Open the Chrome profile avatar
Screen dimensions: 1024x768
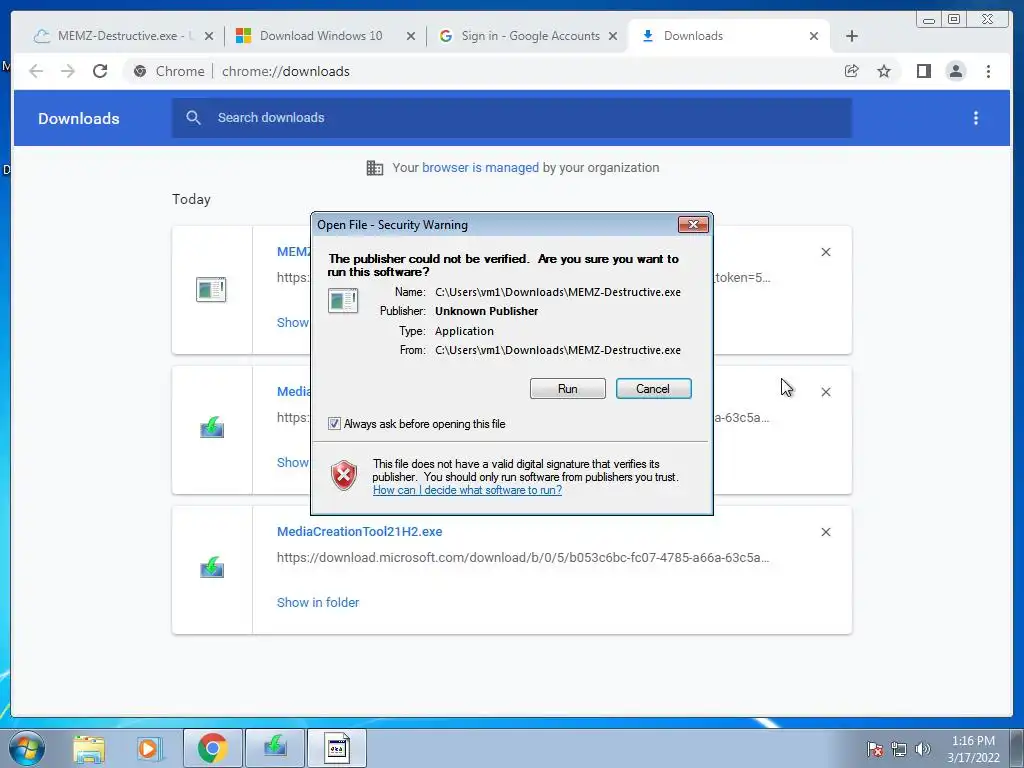pyautogui.click(x=955, y=71)
